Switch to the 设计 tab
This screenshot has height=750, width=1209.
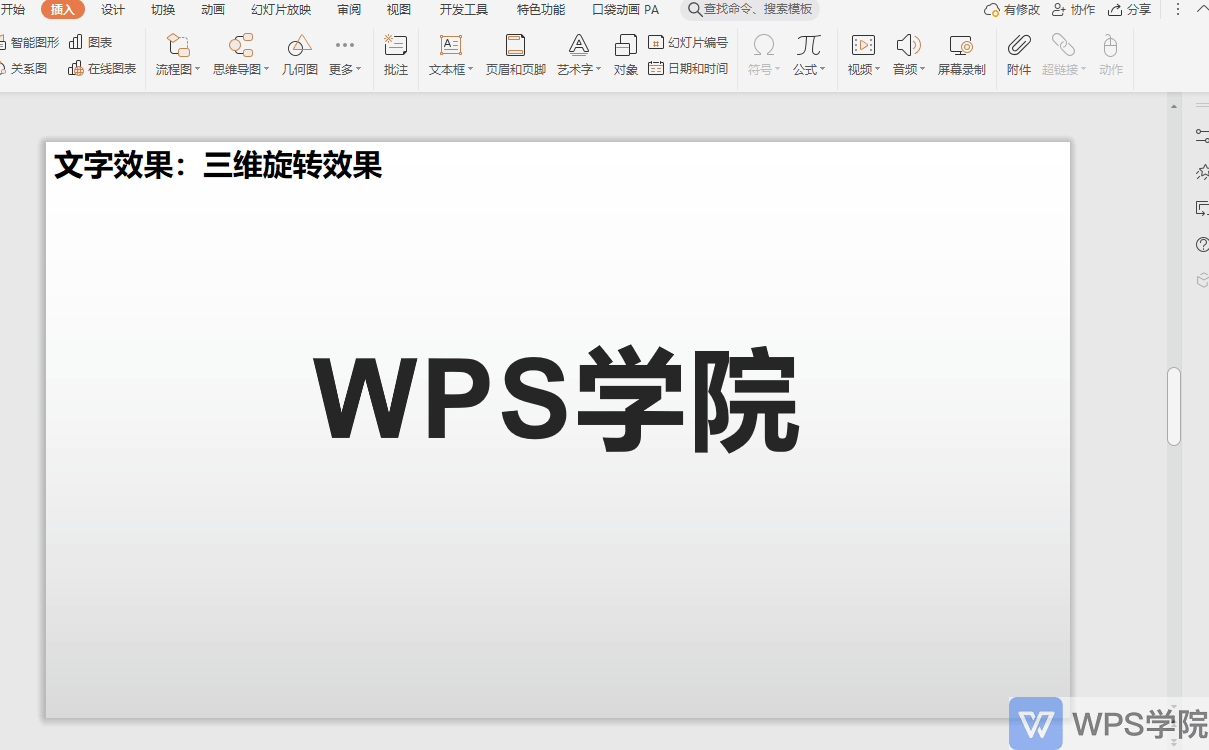113,10
